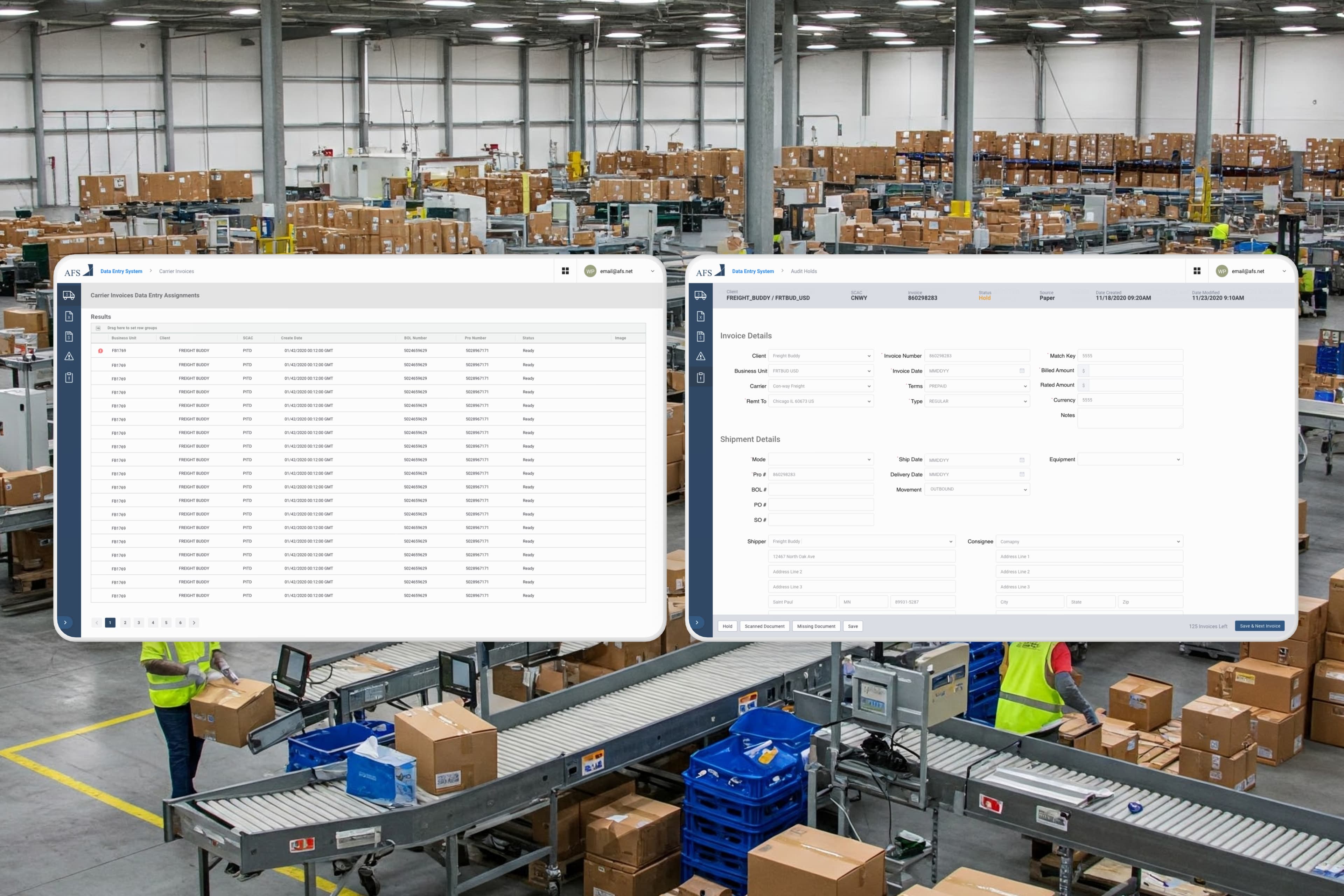Open Business Unit dropdown showing FRTBUD USD
1344x896 pixels.
[820, 371]
